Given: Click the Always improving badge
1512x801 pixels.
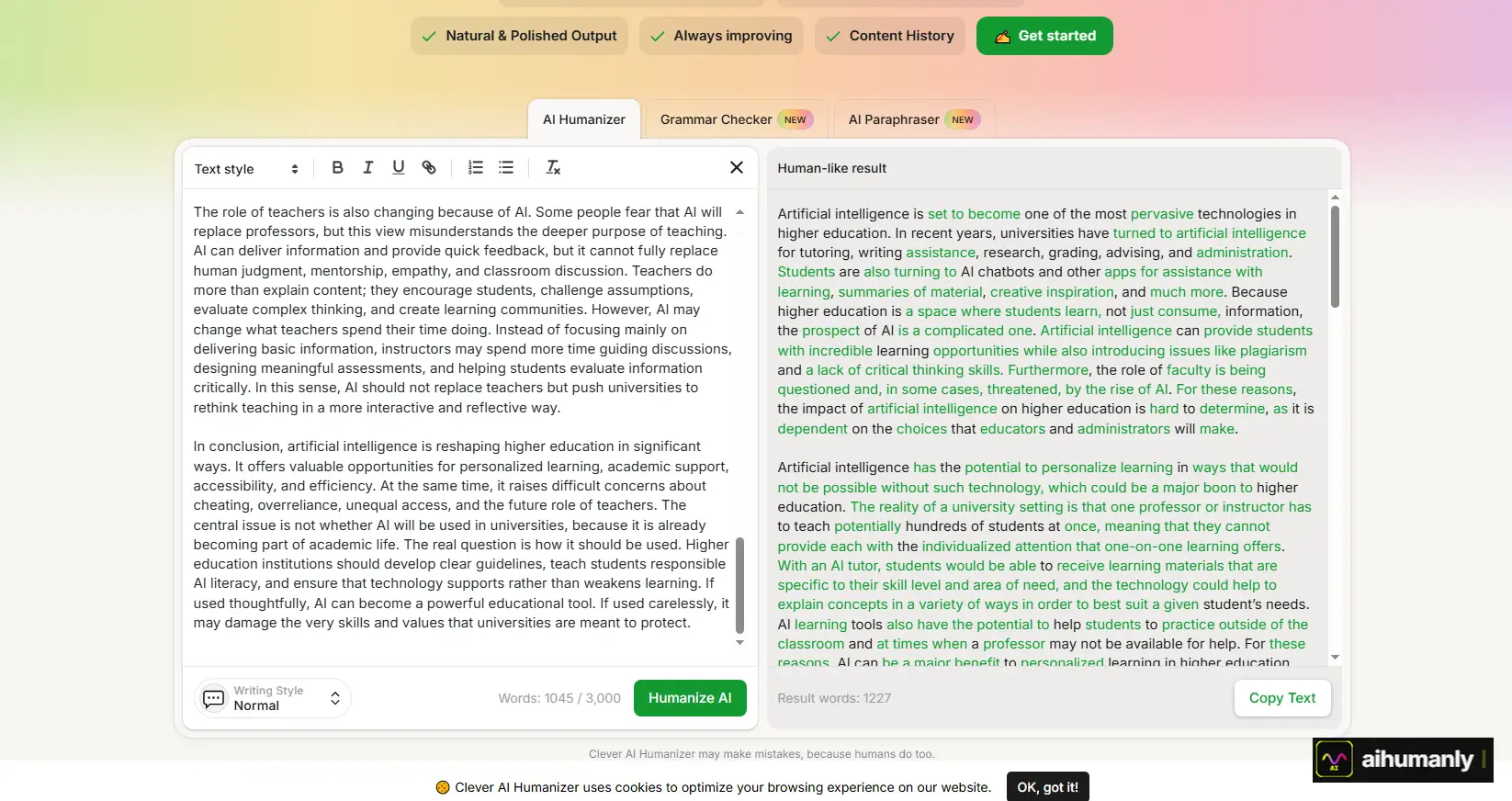Looking at the screenshot, I should (x=721, y=36).
